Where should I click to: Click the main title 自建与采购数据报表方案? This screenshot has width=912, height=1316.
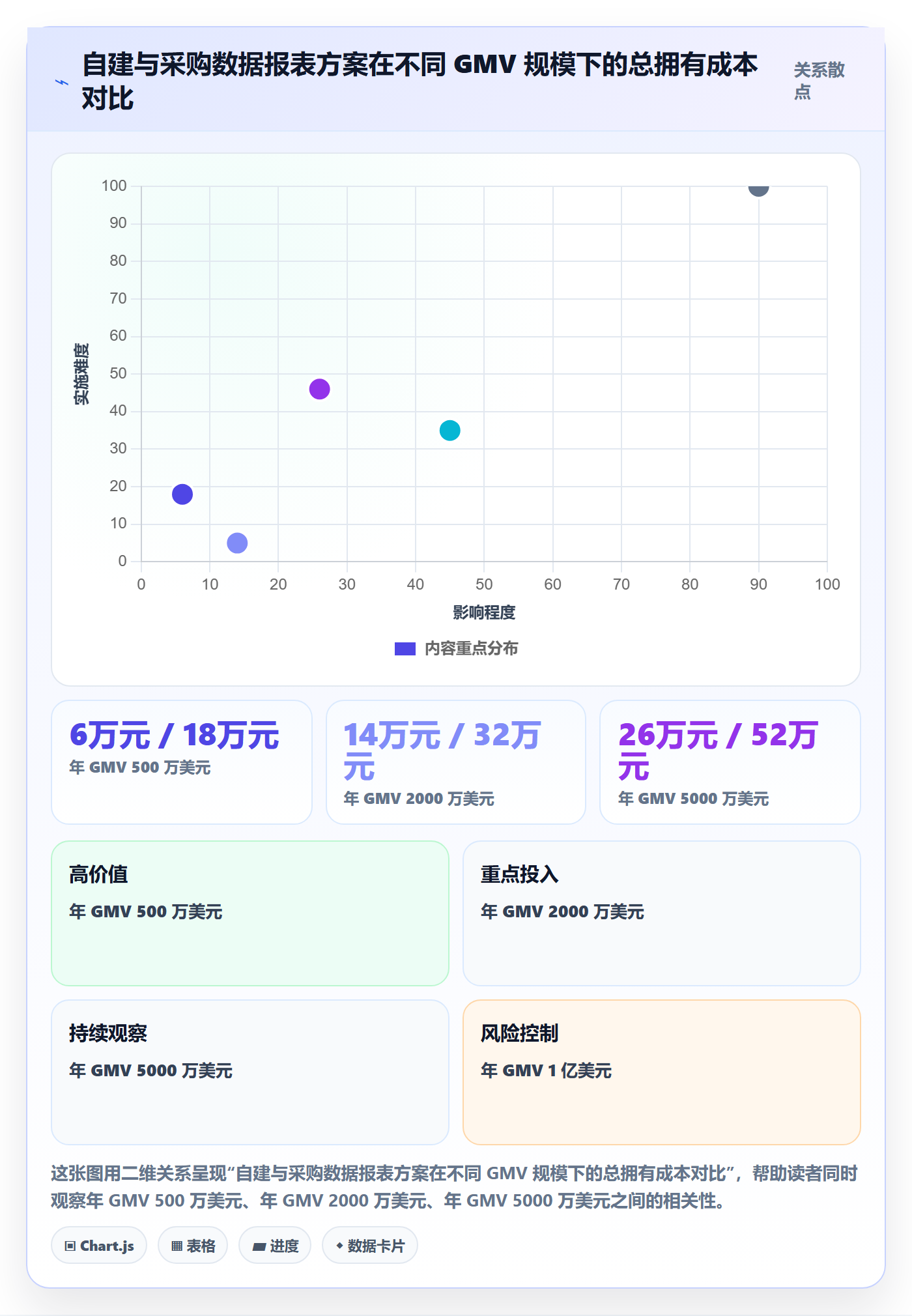click(420, 81)
